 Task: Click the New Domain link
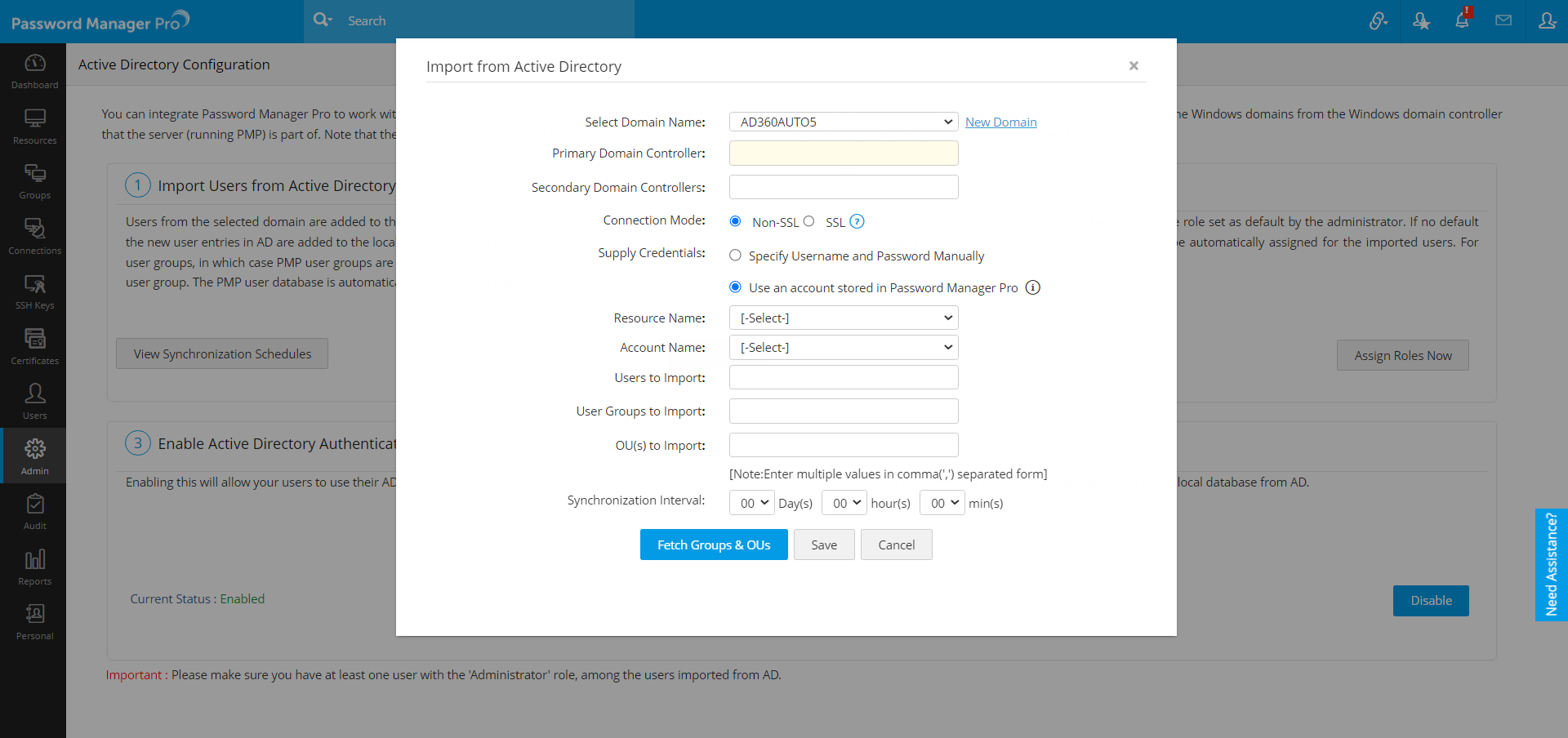[1000, 122]
